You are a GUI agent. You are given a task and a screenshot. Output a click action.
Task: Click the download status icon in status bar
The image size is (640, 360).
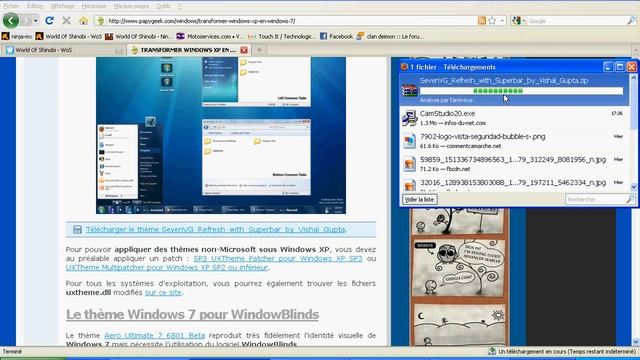point(493,351)
